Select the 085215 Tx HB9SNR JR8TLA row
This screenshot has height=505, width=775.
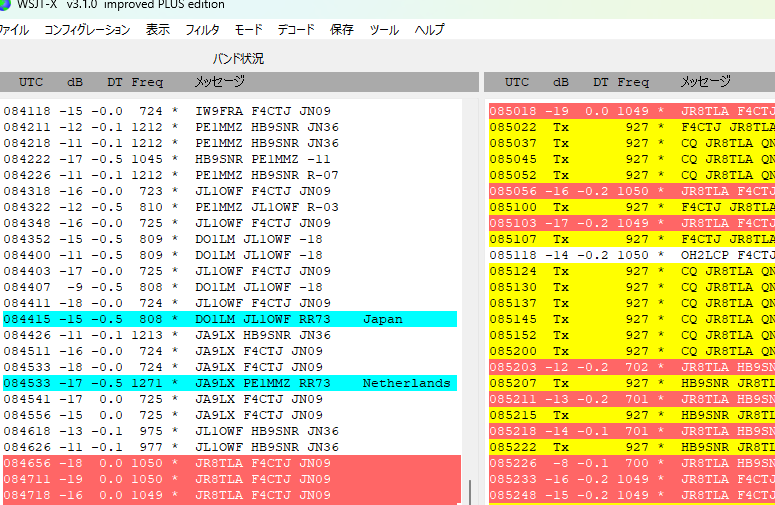[x=632, y=415]
